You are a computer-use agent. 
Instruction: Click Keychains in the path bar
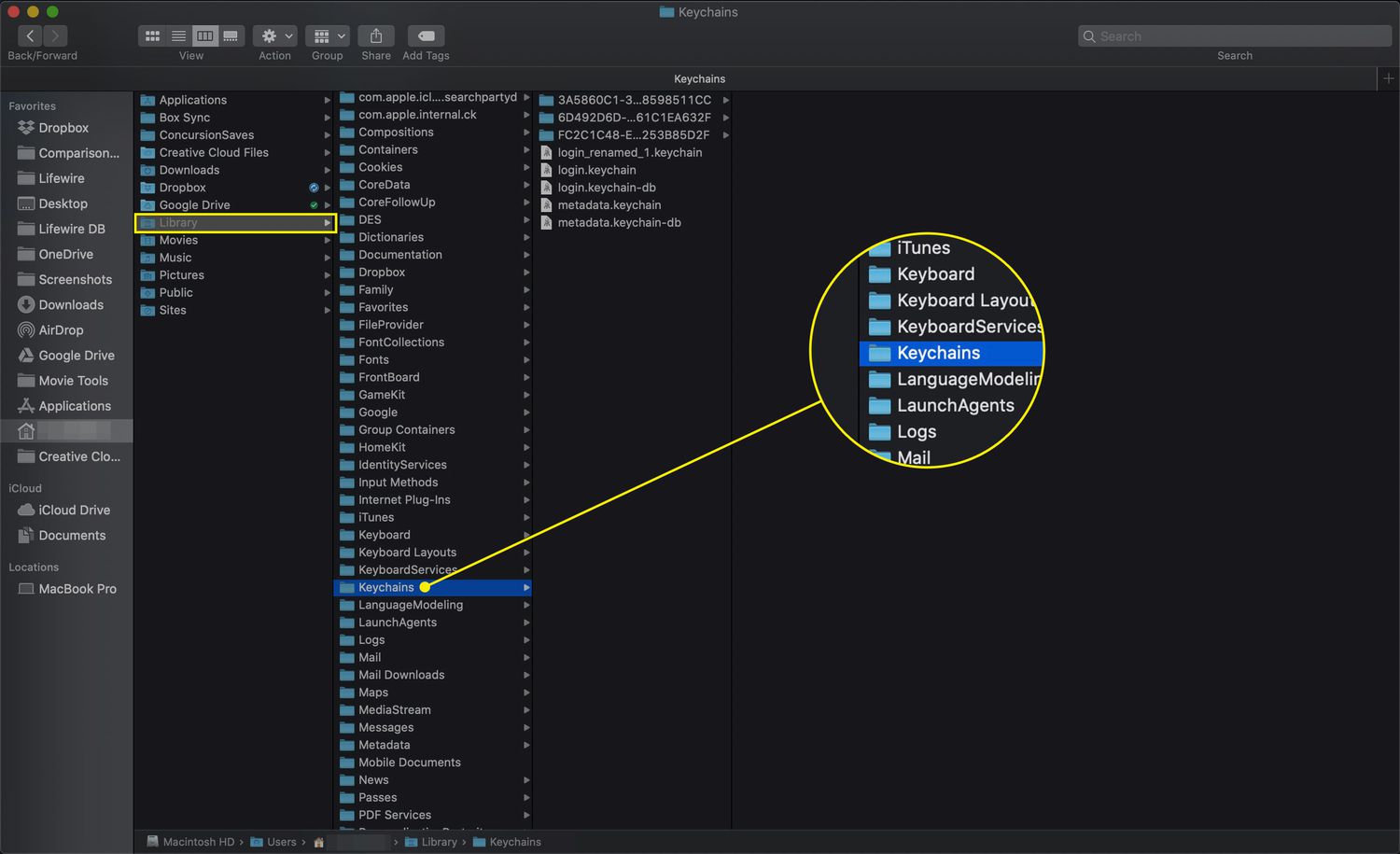[x=507, y=842]
